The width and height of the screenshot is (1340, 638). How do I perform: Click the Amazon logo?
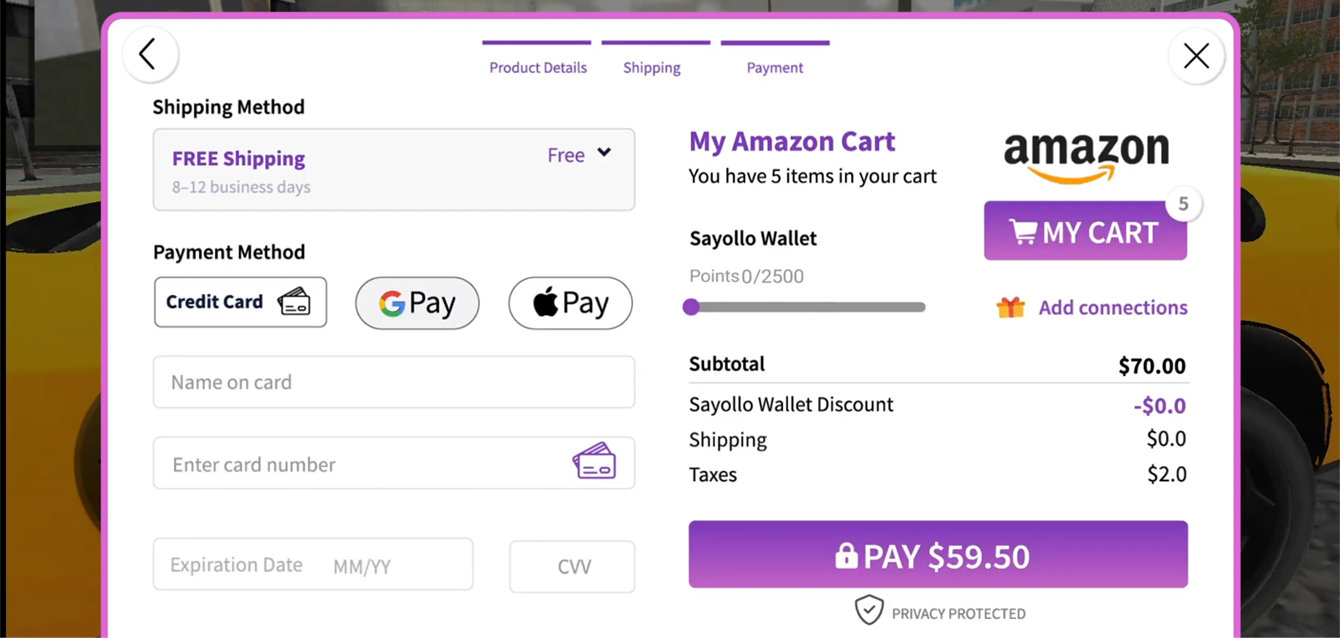[1086, 157]
